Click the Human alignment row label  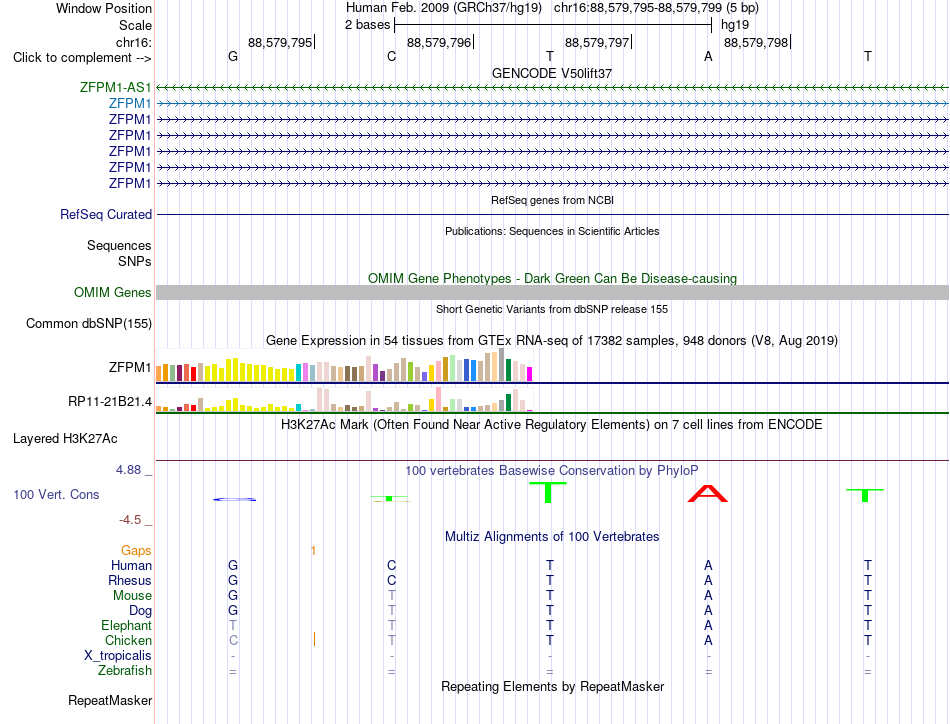pos(131,565)
